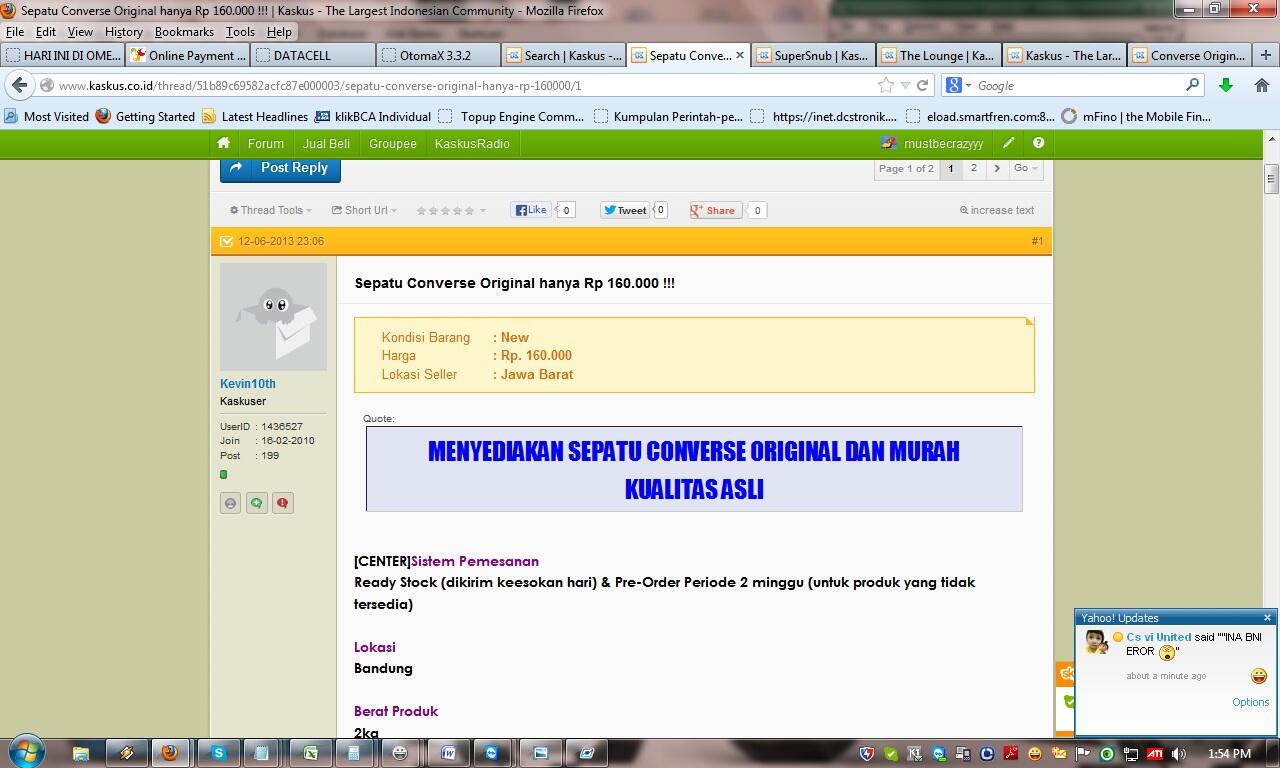Multi-quote this post using green plus icon
The image size is (1280, 768).
pos(256,502)
